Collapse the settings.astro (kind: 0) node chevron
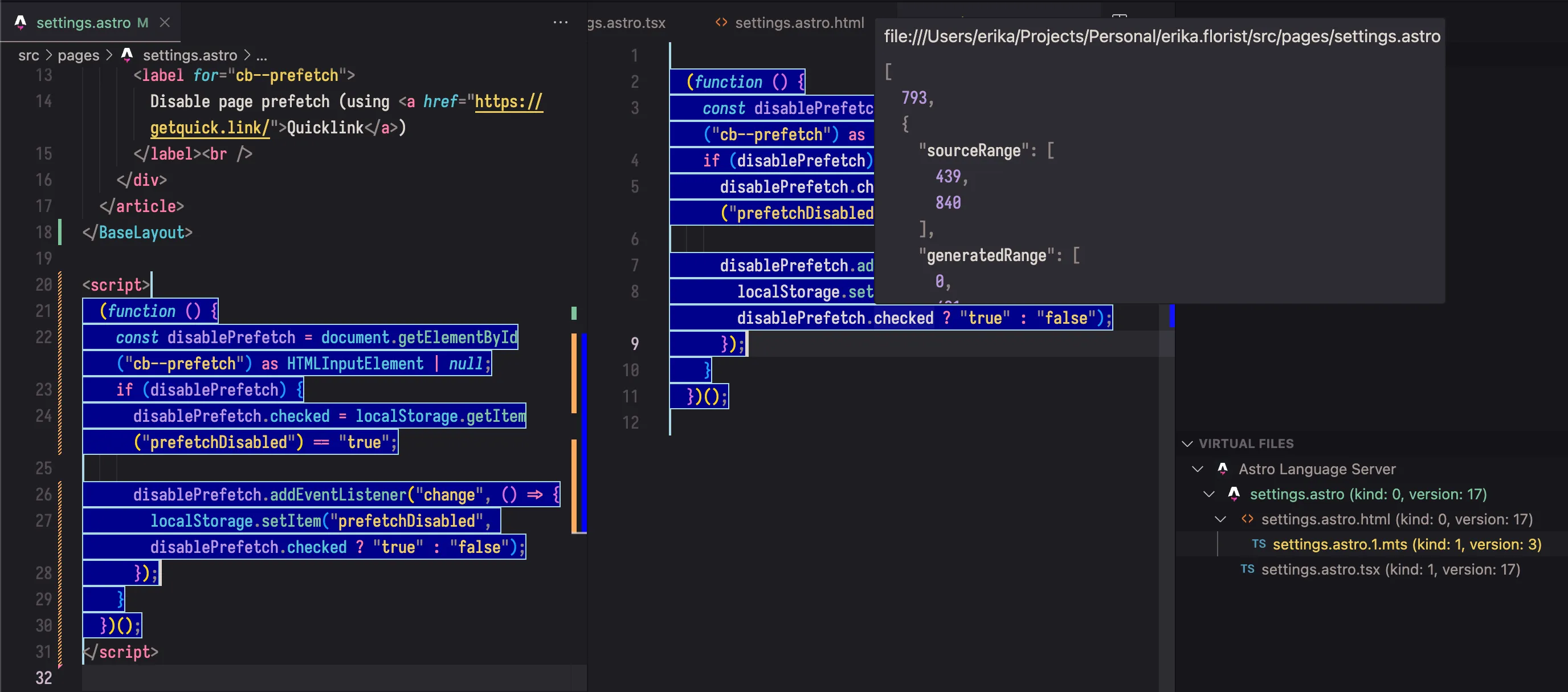This screenshot has height=692, width=1568. [1209, 494]
